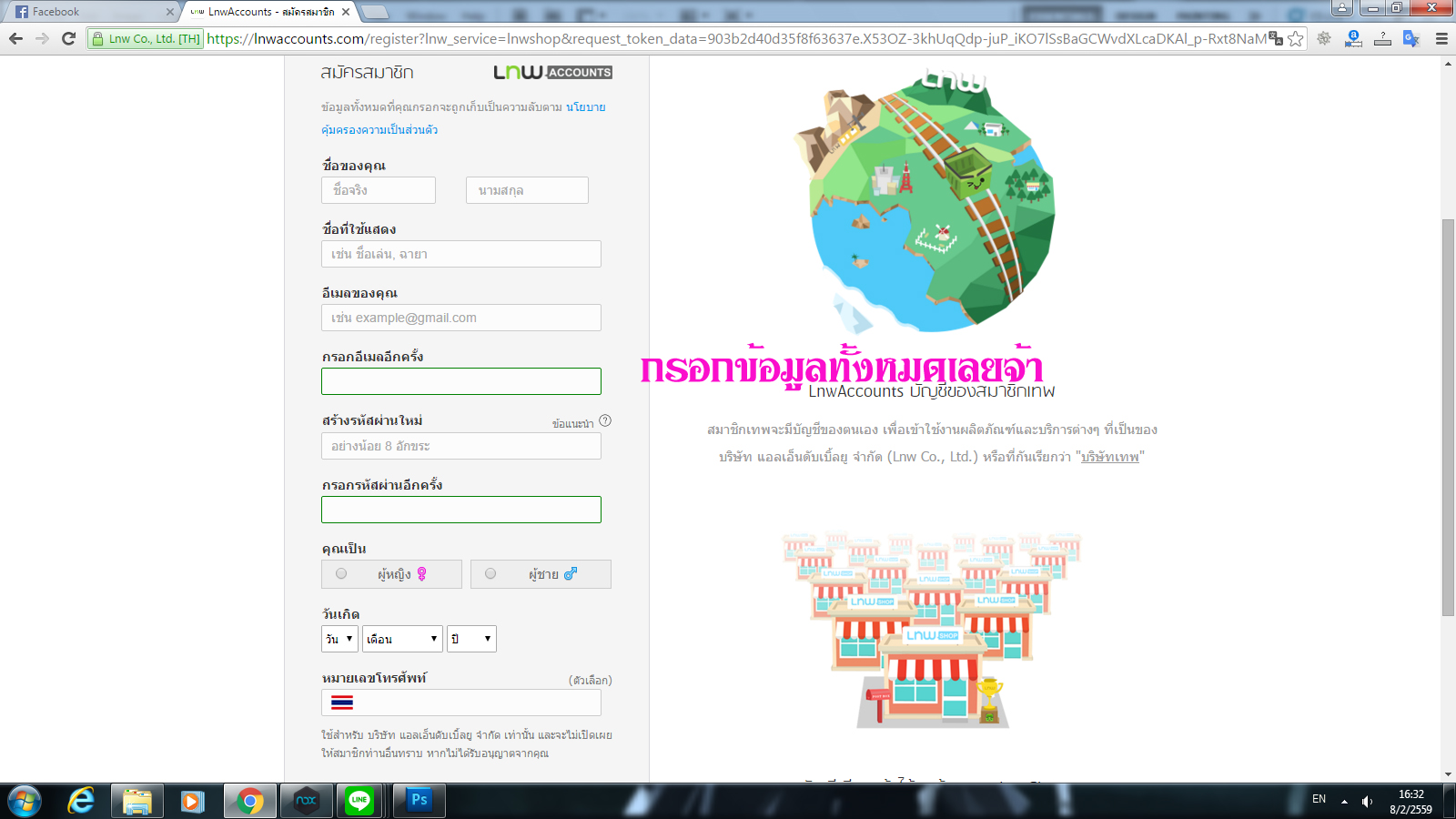This screenshot has width=1456, height=819.
Task: Open the Chrome hamburger menu
Action: pos(1441,38)
